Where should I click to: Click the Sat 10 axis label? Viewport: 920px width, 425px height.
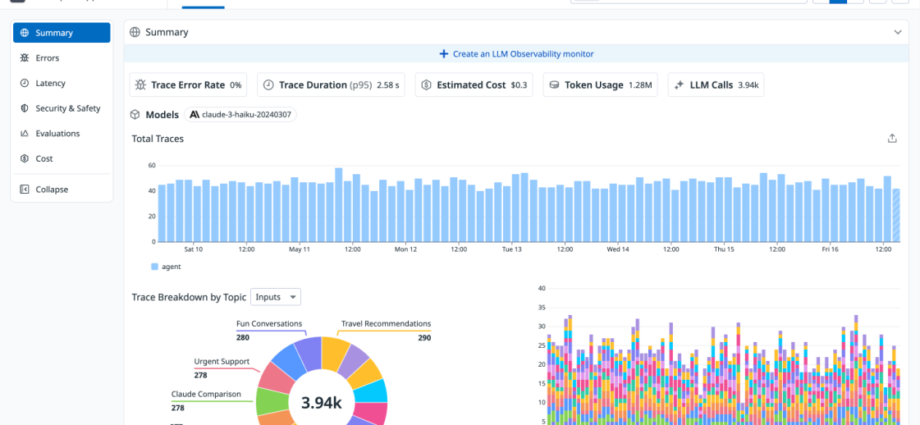pyautogui.click(x=194, y=249)
